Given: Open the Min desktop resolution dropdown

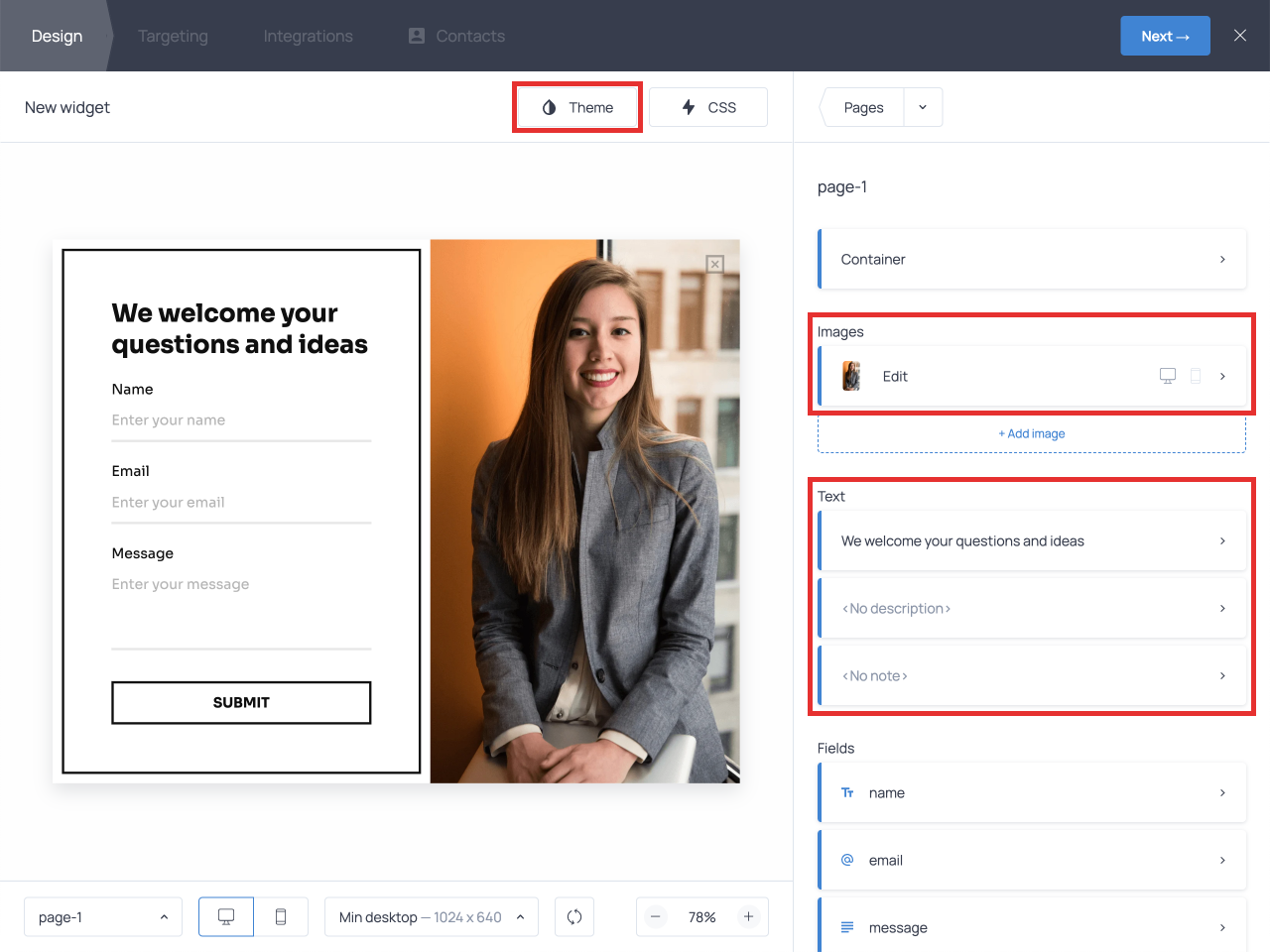Looking at the screenshot, I should [x=431, y=916].
